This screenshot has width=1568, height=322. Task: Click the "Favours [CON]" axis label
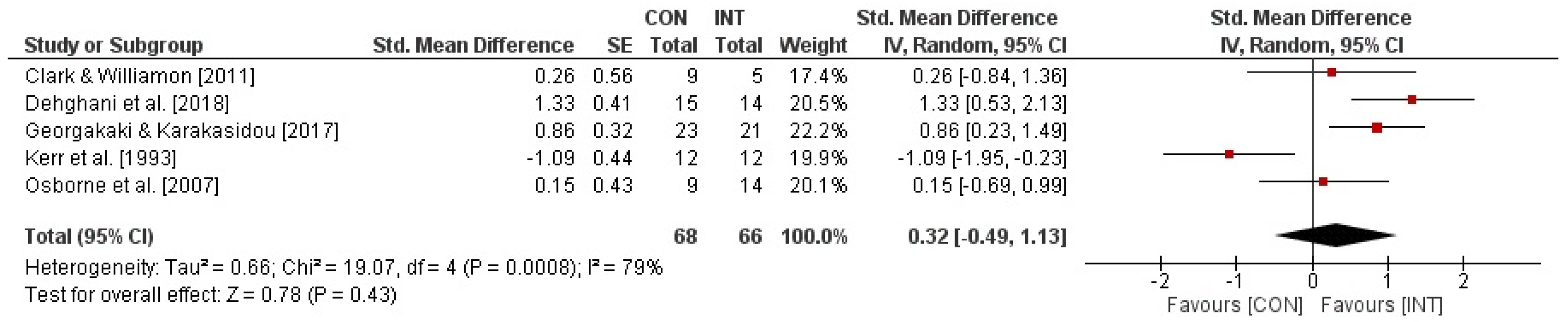point(1234,305)
